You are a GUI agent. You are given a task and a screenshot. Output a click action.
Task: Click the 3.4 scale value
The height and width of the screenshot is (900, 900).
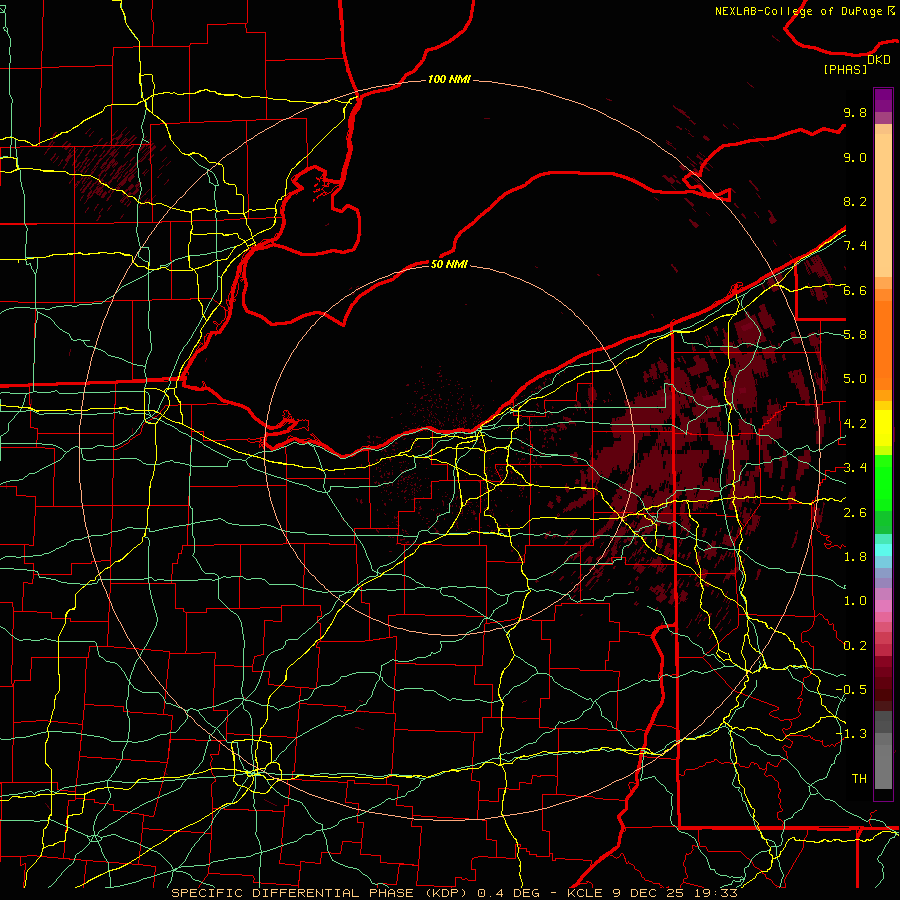pyautogui.click(x=855, y=468)
